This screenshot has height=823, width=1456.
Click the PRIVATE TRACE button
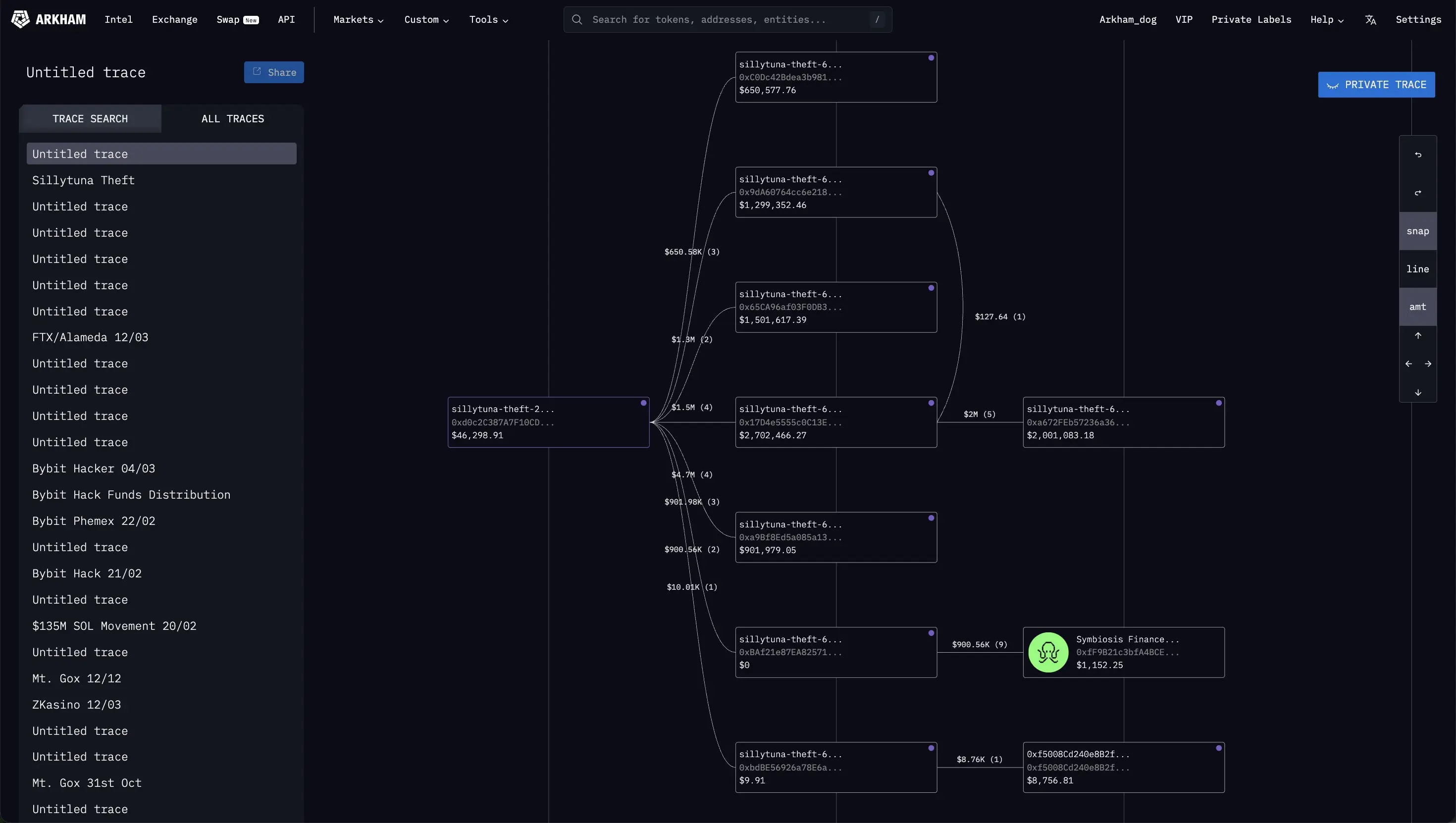[x=1376, y=85]
